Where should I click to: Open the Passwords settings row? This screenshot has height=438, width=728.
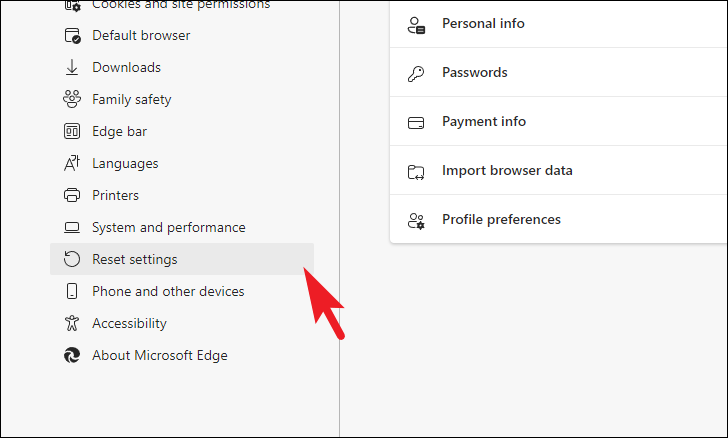475,72
